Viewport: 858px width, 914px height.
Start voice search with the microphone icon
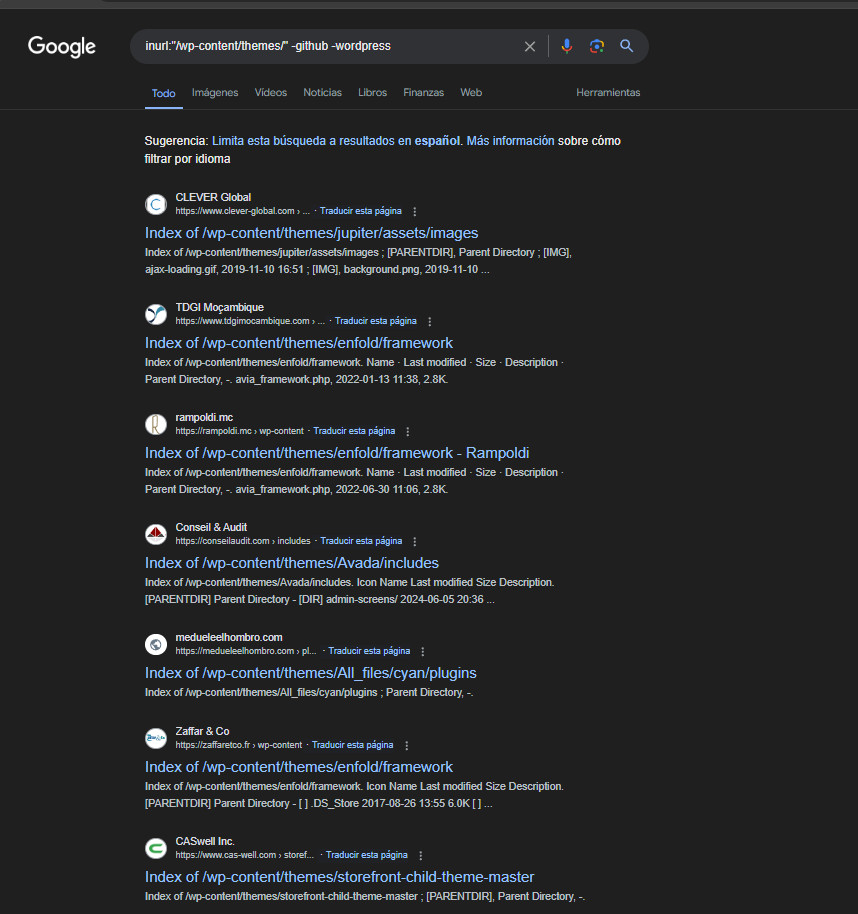tap(567, 46)
